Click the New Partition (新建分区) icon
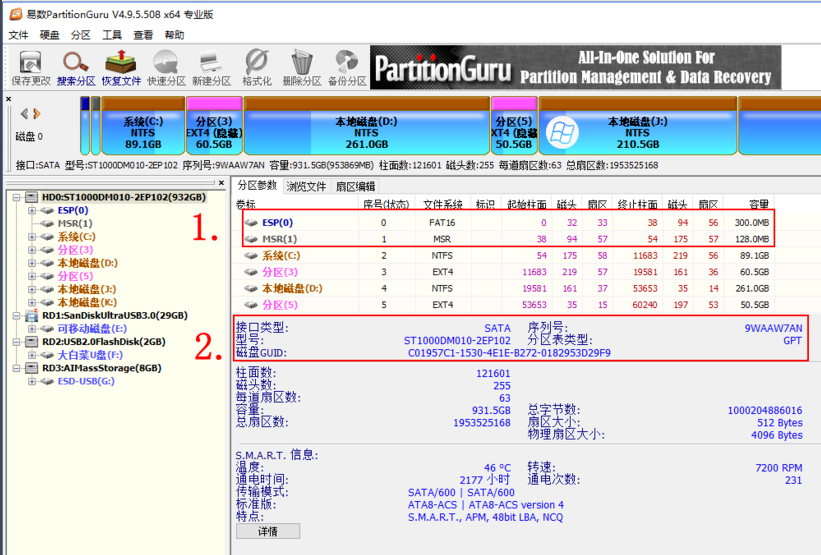Image resolution: width=821 pixels, height=555 pixels. coord(211,66)
